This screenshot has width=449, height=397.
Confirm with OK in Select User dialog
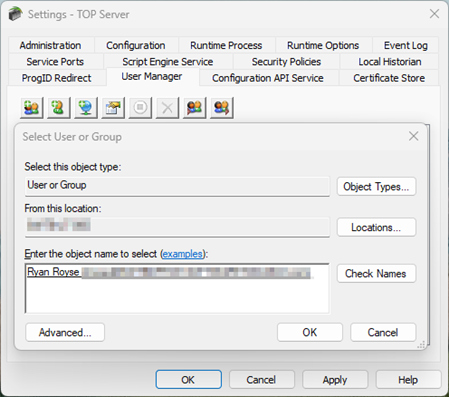click(x=310, y=332)
